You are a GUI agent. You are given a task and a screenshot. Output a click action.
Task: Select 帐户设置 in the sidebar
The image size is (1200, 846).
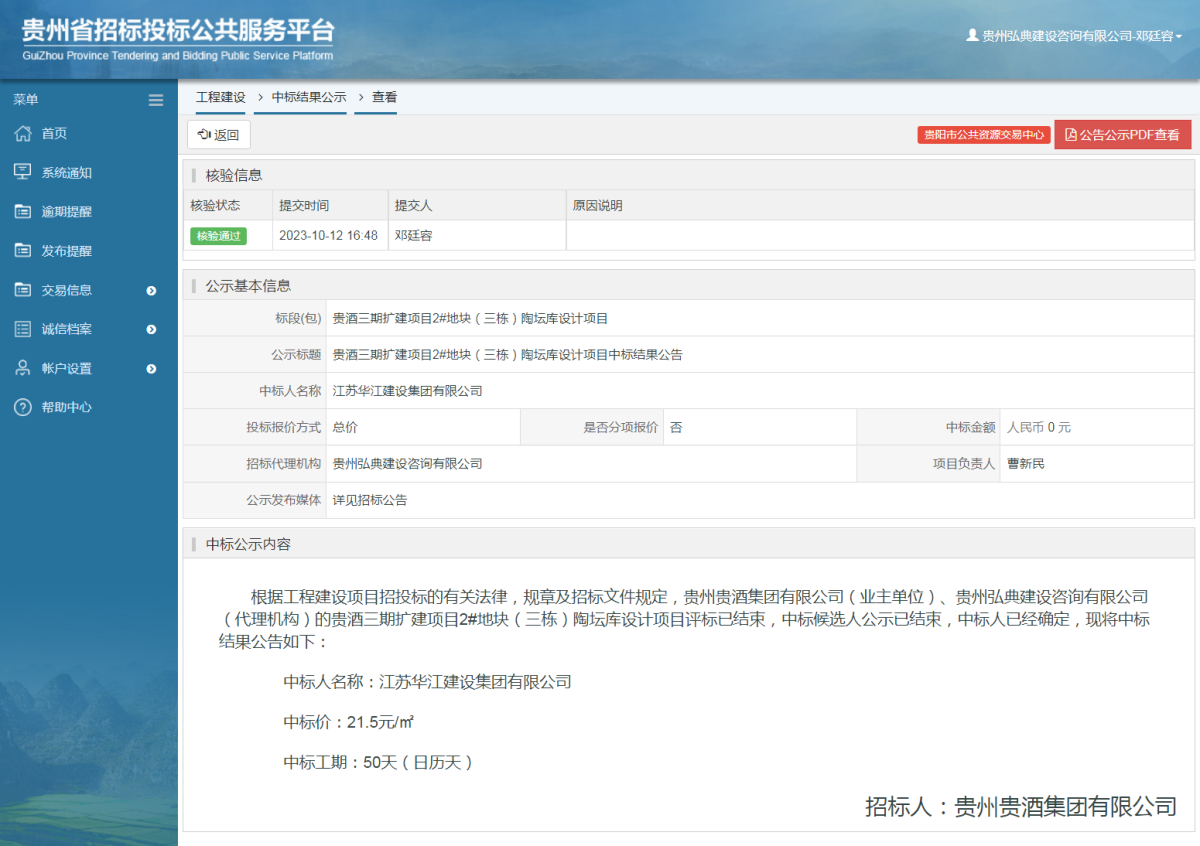[66, 368]
